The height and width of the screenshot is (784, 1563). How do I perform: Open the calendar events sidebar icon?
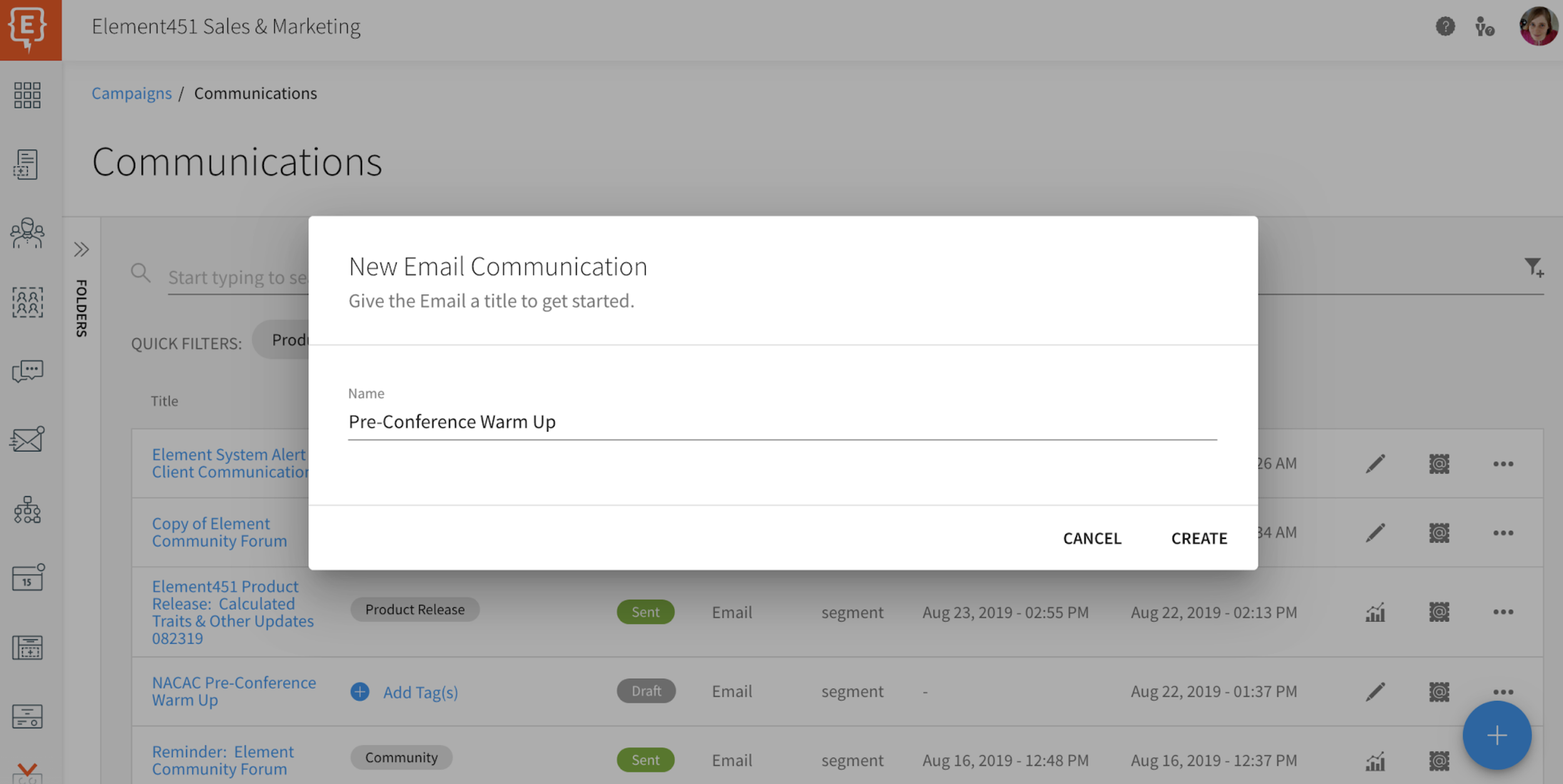click(x=28, y=577)
